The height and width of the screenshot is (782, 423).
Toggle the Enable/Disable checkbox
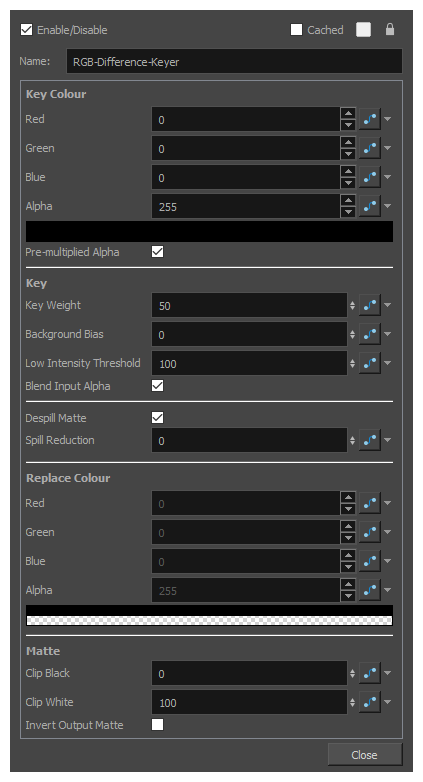[x=26, y=30]
